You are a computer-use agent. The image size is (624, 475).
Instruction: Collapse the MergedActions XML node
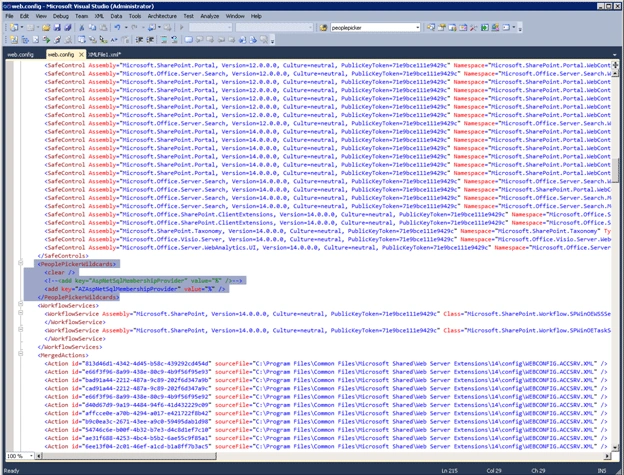[20, 354]
